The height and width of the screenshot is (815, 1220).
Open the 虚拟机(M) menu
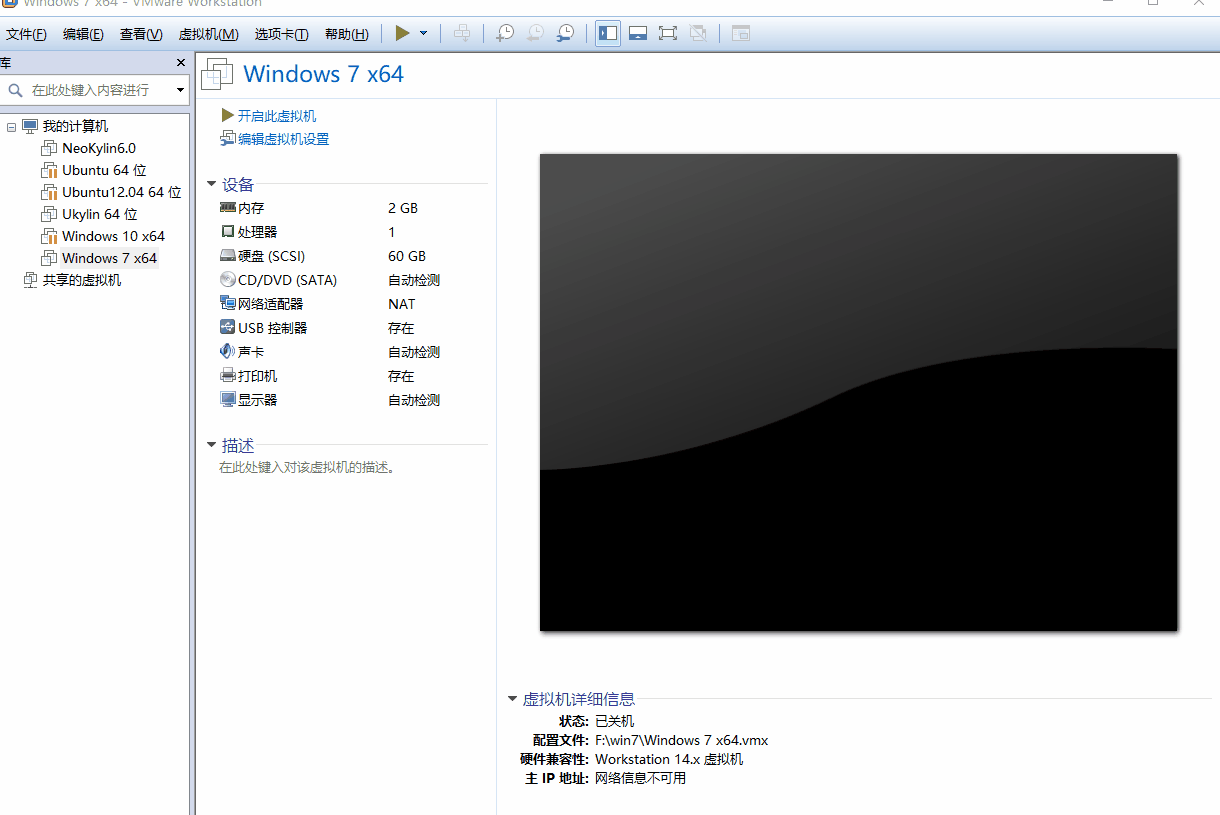(x=208, y=34)
